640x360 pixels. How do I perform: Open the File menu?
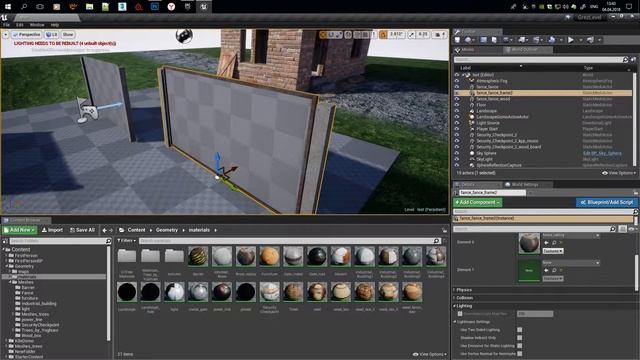tap(7, 25)
